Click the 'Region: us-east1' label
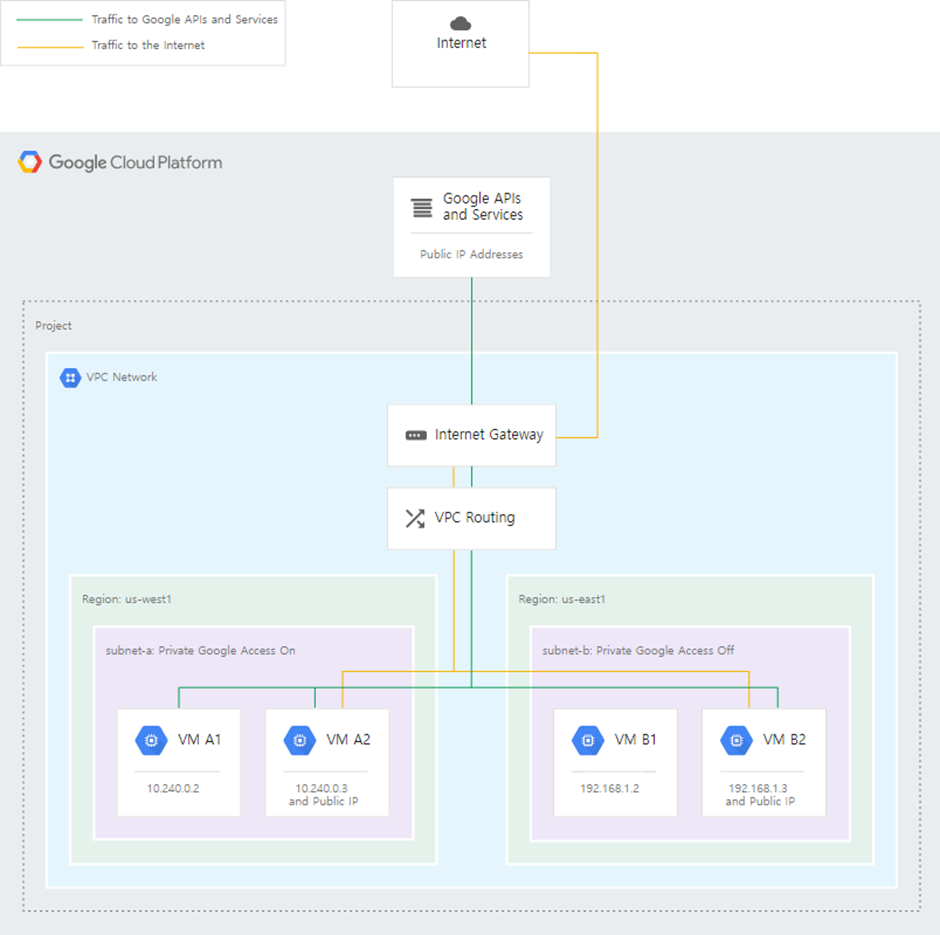 click(562, 599)
